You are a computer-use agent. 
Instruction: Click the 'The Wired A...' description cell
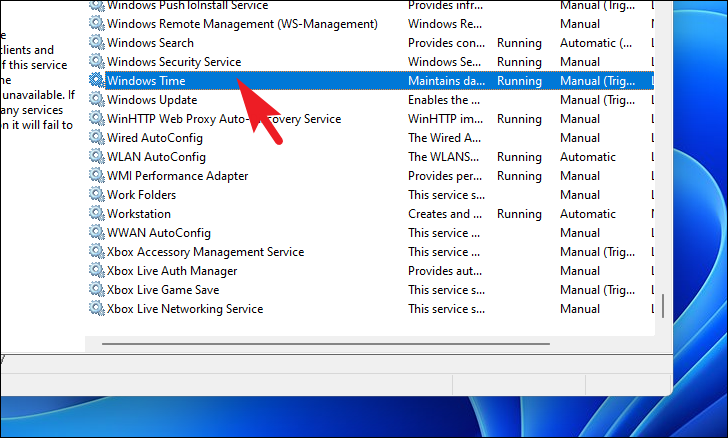click(x=445, y=138)
